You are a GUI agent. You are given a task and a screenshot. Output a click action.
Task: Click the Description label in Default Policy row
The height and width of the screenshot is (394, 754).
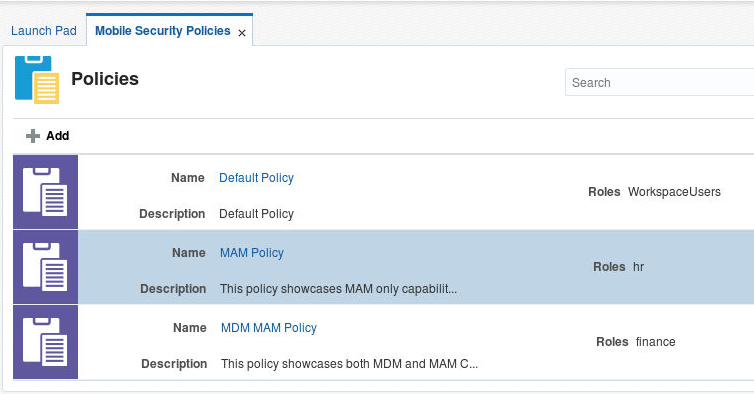pyautogui.click(x=172, y=214)
